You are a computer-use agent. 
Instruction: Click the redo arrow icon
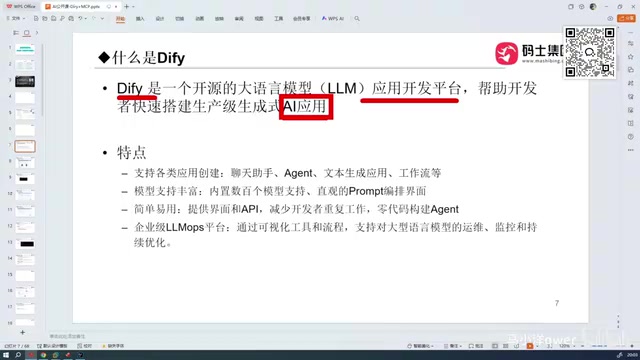click(x=94, y=18)
